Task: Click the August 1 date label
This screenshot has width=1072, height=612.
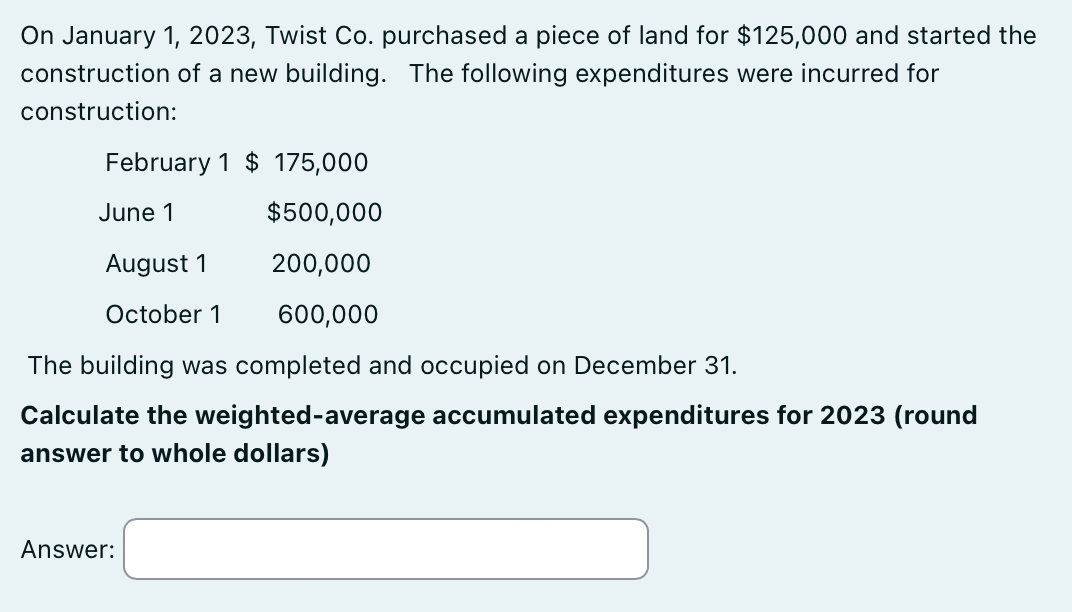Action: [x=156, y=263]
